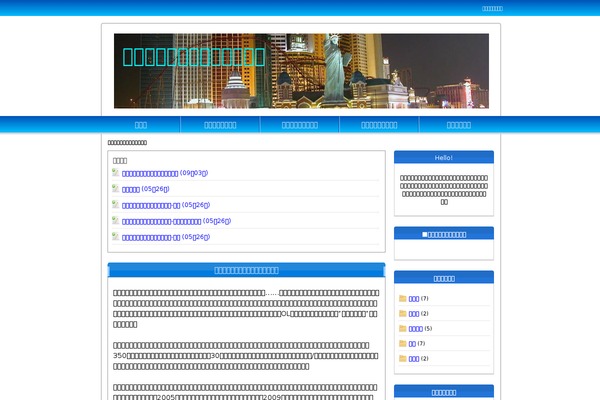Select the third, middle navigation bar item

[300, 125]
